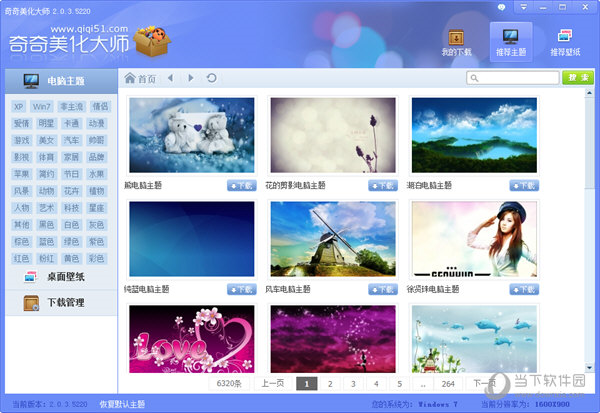Screen dimensions: 600x413
Task: Click the home 首页 icon
Action: pyautogui.click(x=130, y=78)
